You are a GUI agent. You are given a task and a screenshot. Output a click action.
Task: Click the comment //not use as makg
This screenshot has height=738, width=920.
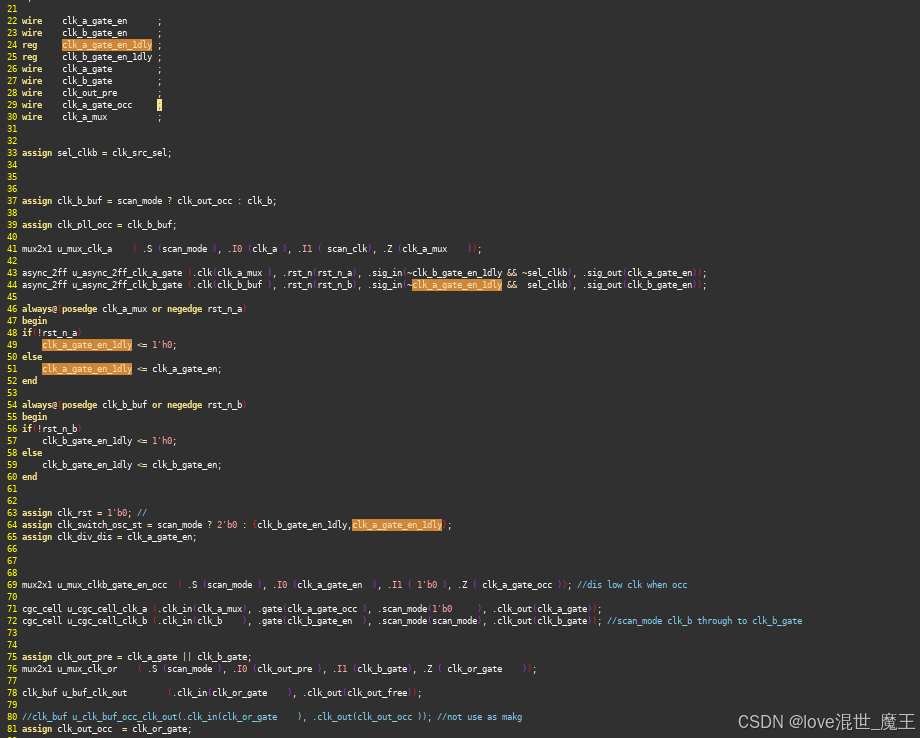482,716
